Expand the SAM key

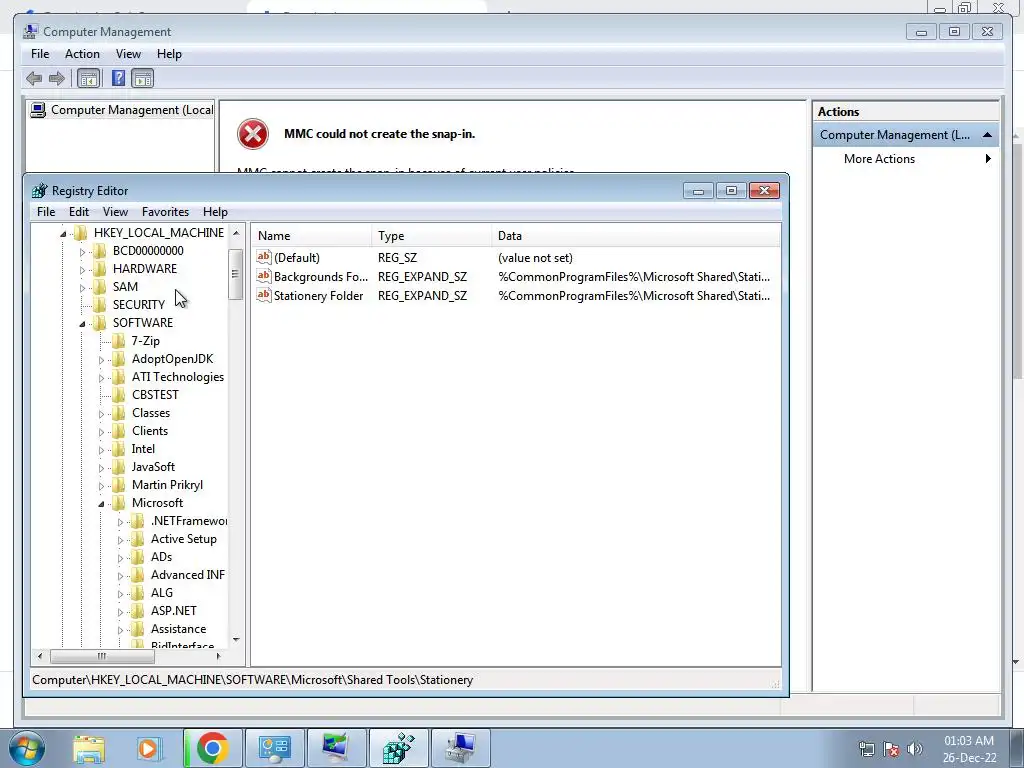82,287
